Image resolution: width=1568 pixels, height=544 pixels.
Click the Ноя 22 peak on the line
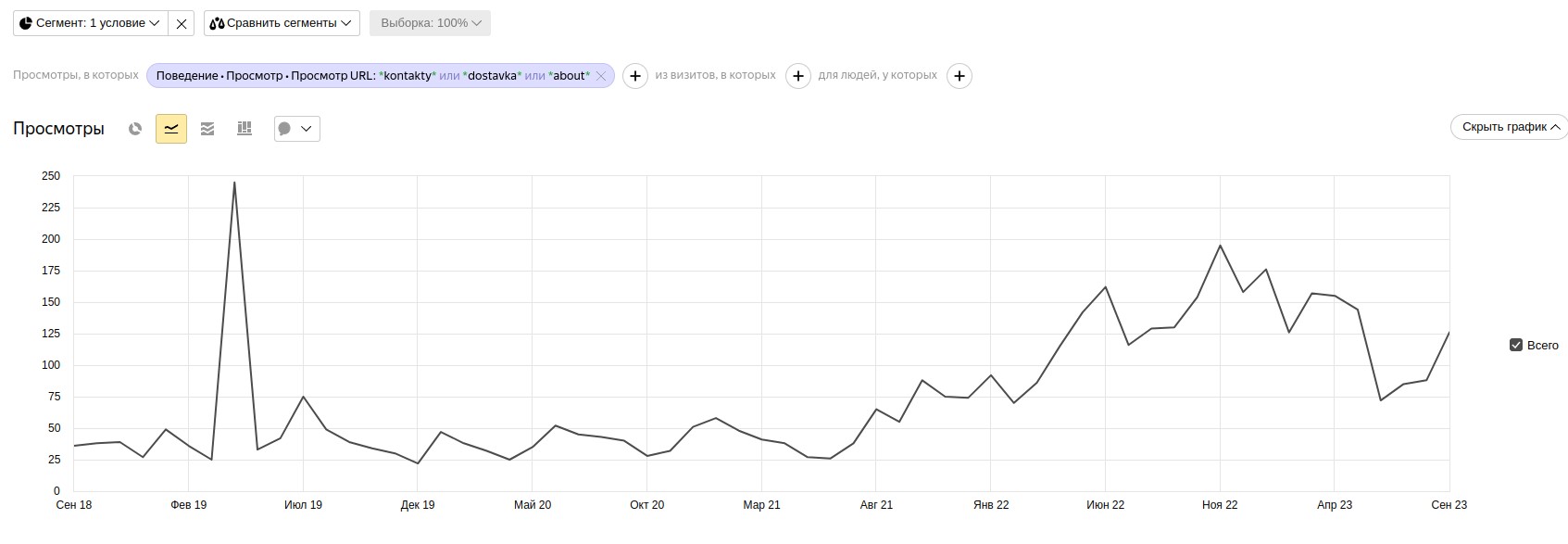1220,246
